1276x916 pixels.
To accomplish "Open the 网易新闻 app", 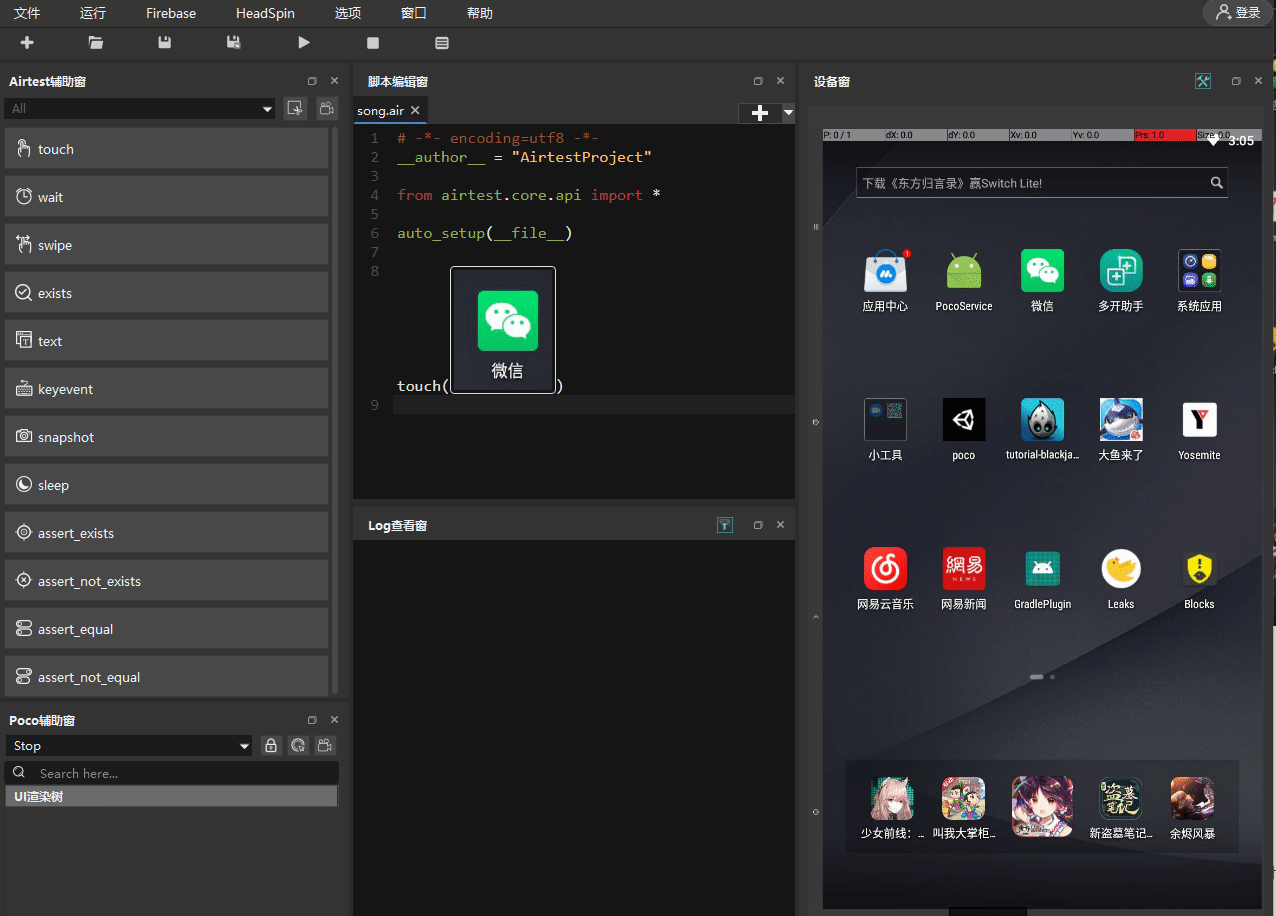I will click(x=964, y=579).
